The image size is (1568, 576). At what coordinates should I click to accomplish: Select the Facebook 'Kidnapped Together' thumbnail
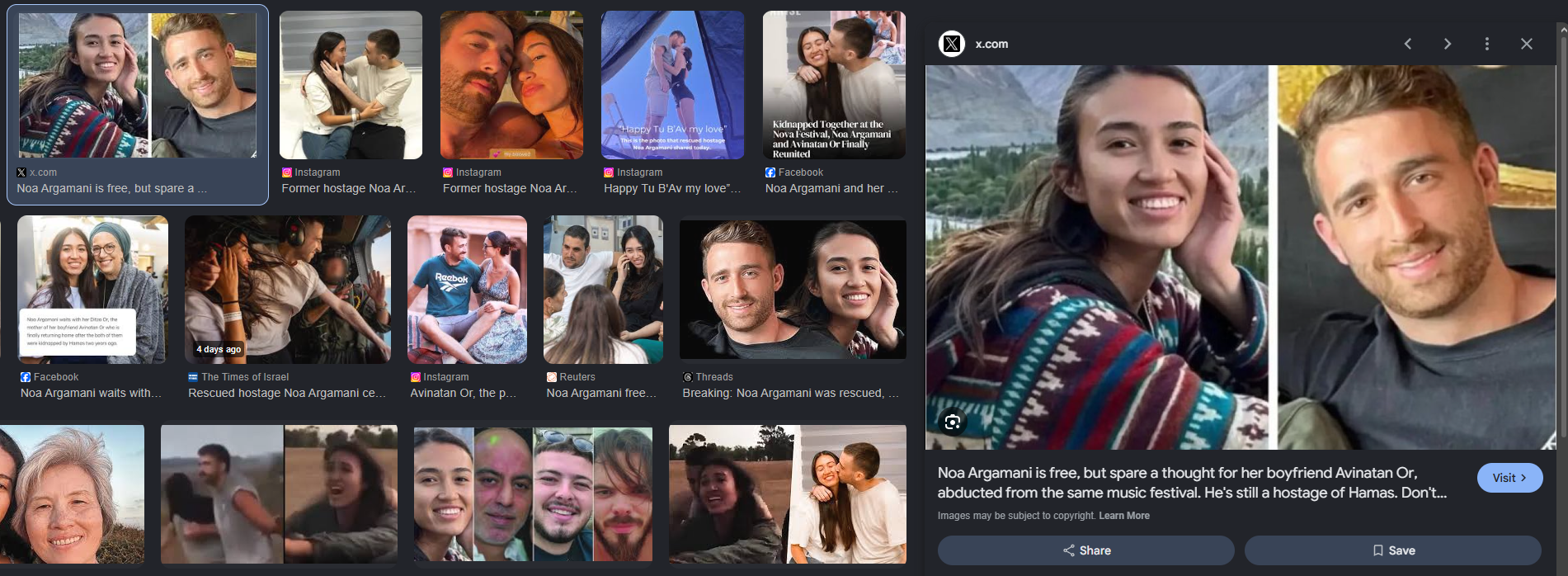tap(834, 85)
